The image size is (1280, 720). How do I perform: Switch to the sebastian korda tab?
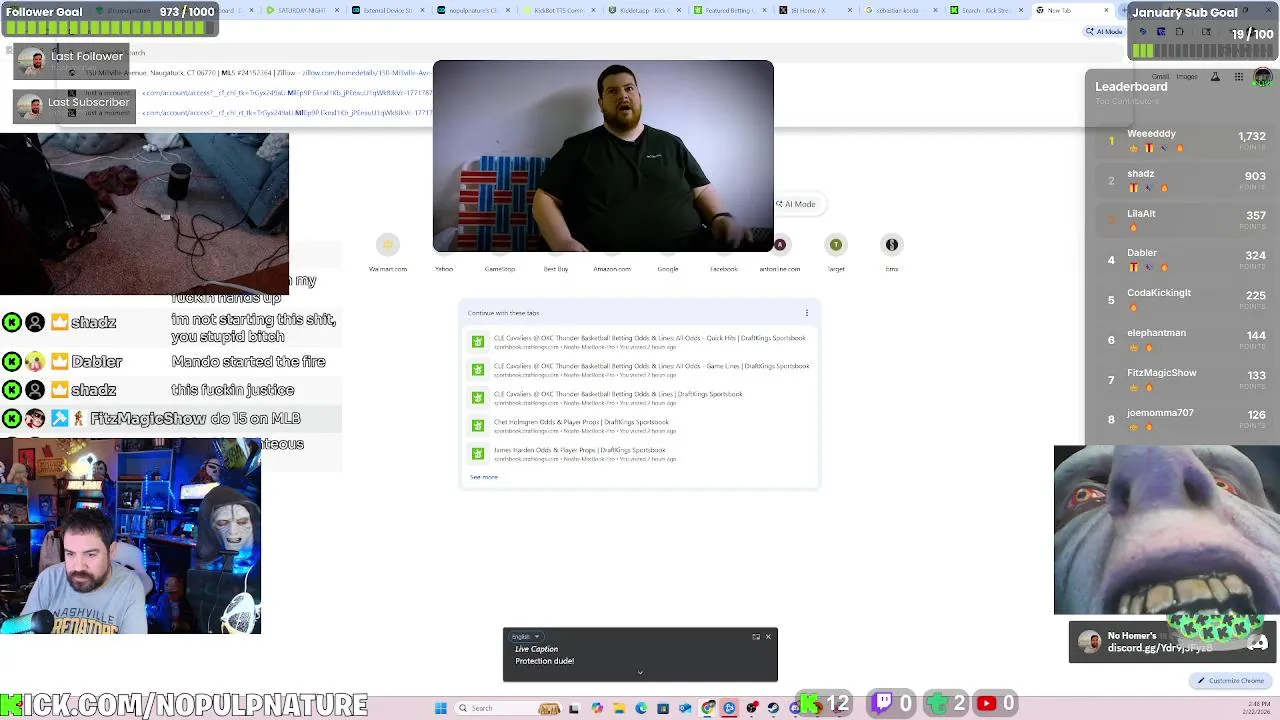click(x=899, y=10)
